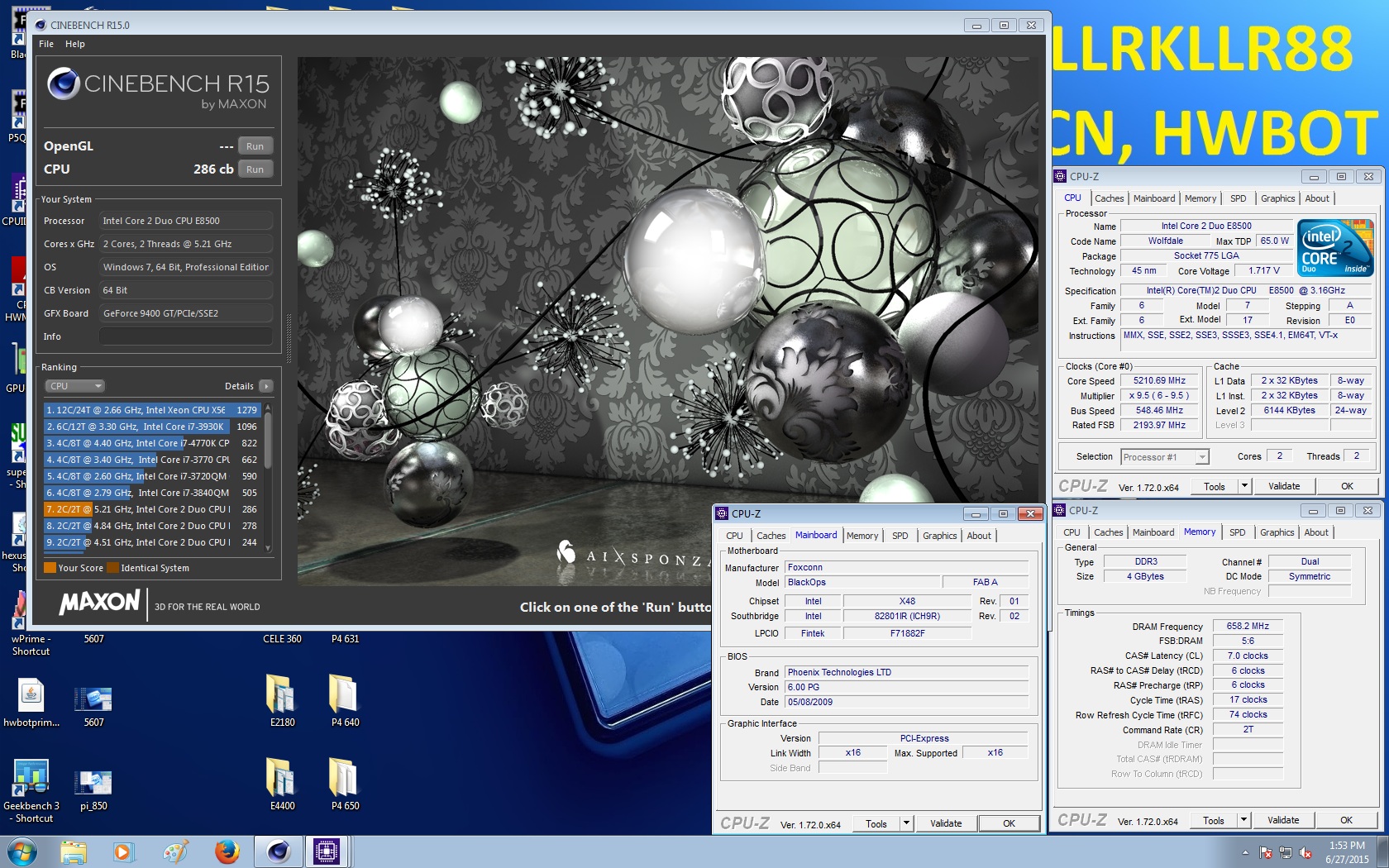Open Caches tab in top CPU-Z window
This screenshot has height=868, width=1389.
click(x=1109, y=198)
